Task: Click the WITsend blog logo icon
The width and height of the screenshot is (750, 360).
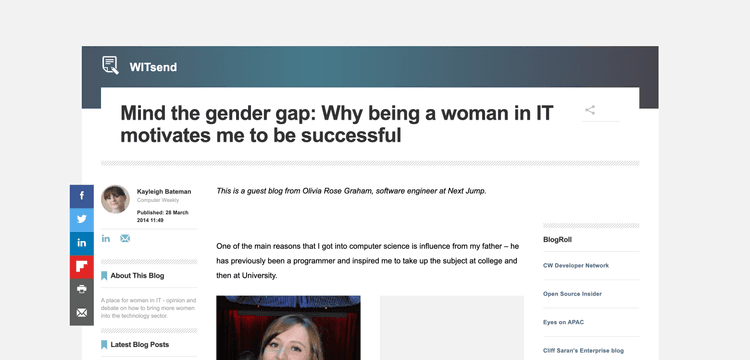Action: 110,65
